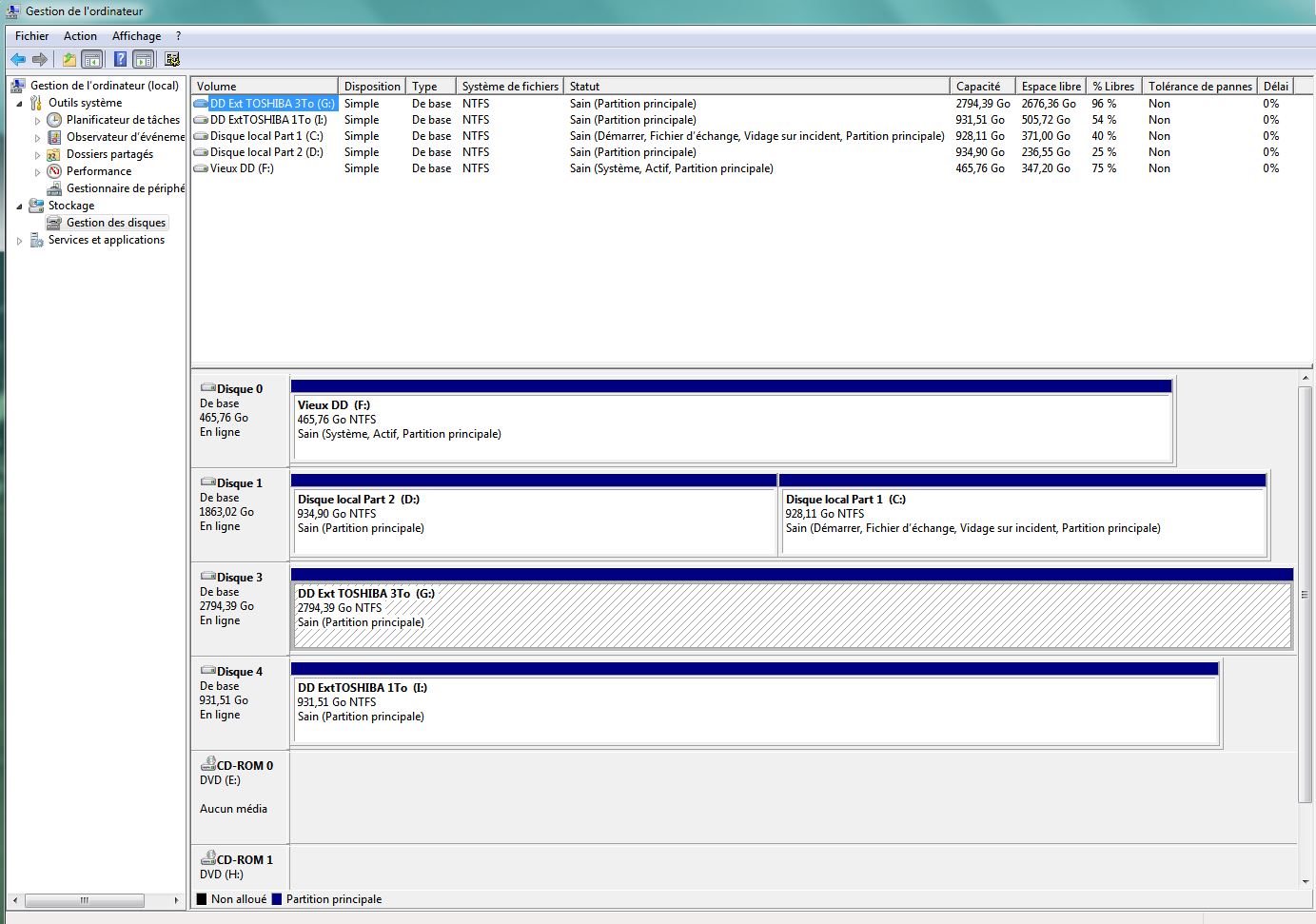Click the disk view vertical scrollbar down arrow
The height and width of the screenshot is (924, 1316).
click(x=1306, y=881)
